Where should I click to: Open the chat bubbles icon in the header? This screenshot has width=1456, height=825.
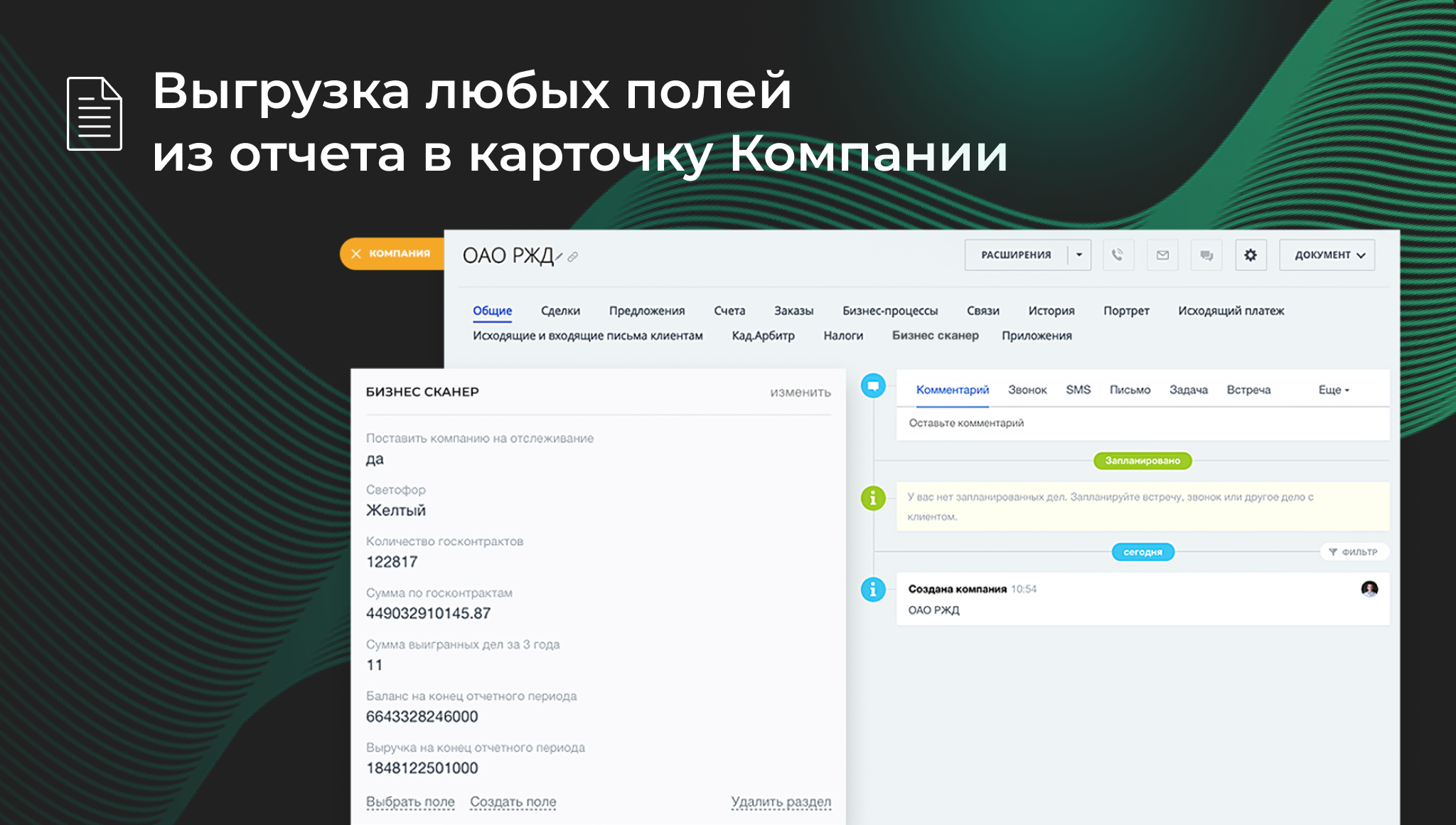point(1206,255)
